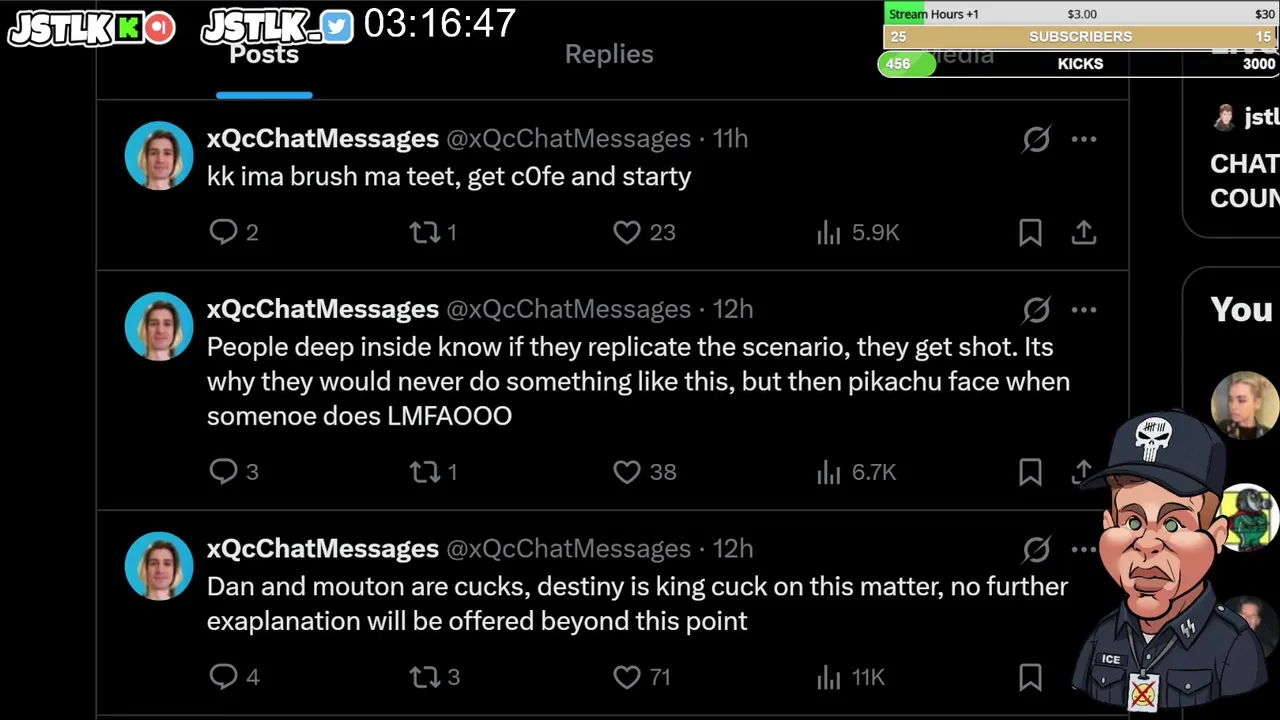Open more options on the 'pikachu face' post
Screen dimensions: 1280x720
tap(1084, 310)
